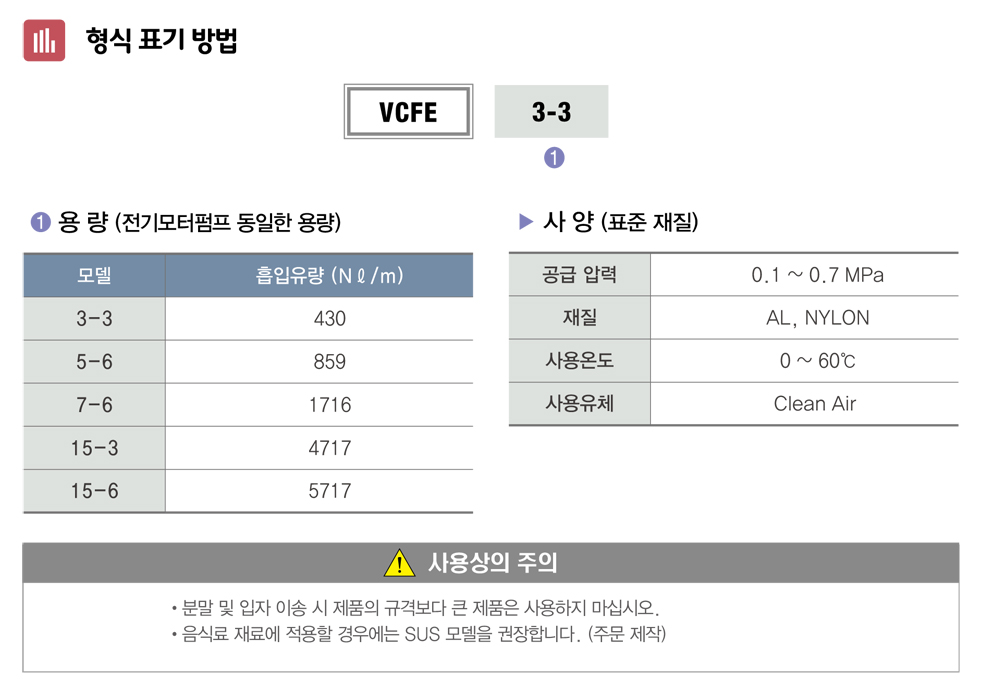
Task: Click the 사용상의 주의 banner text
Action: point(492,563)
